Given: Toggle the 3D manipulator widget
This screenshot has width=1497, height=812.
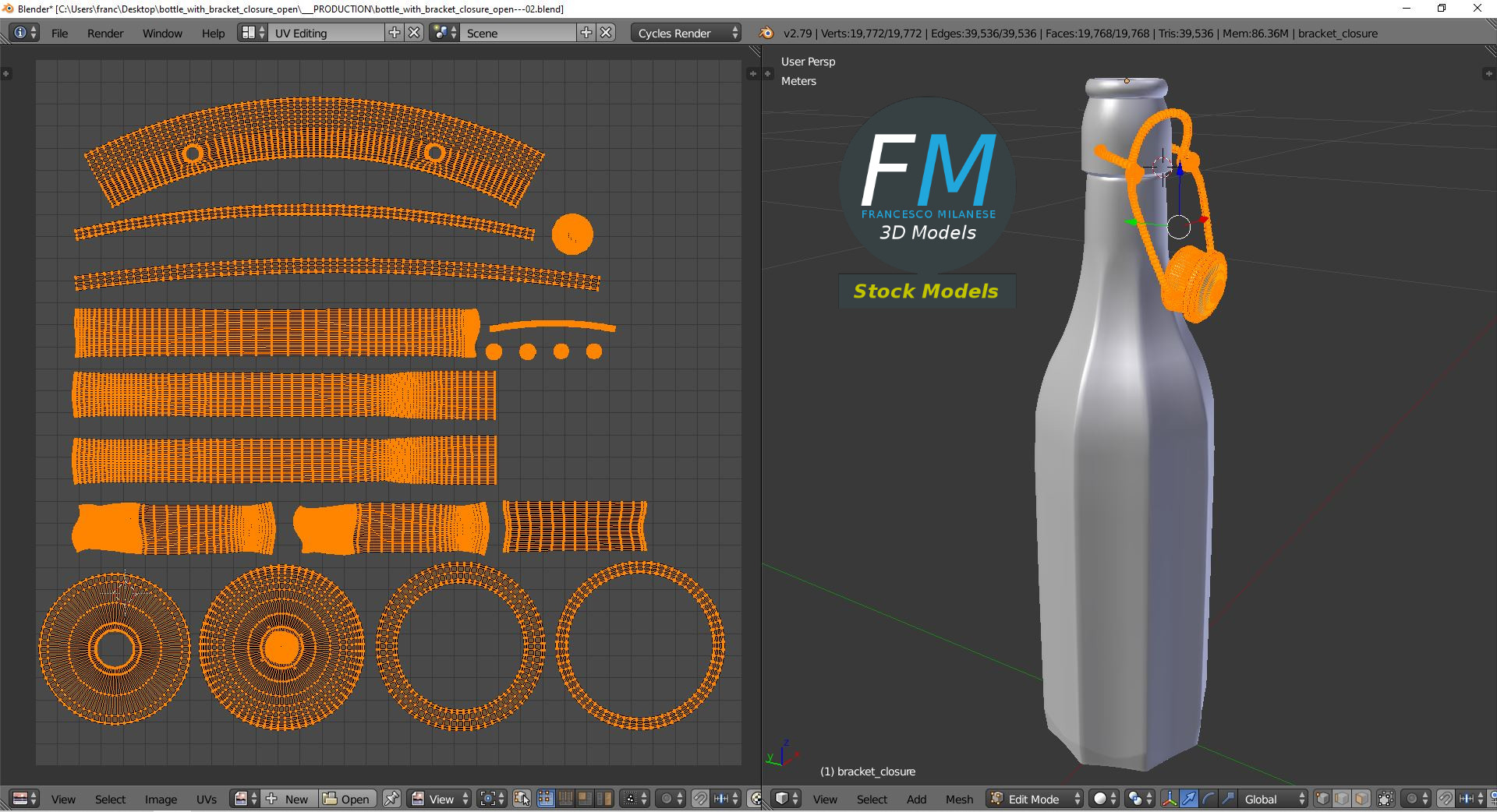Looking at the screenshot, I should [1170, 799].
